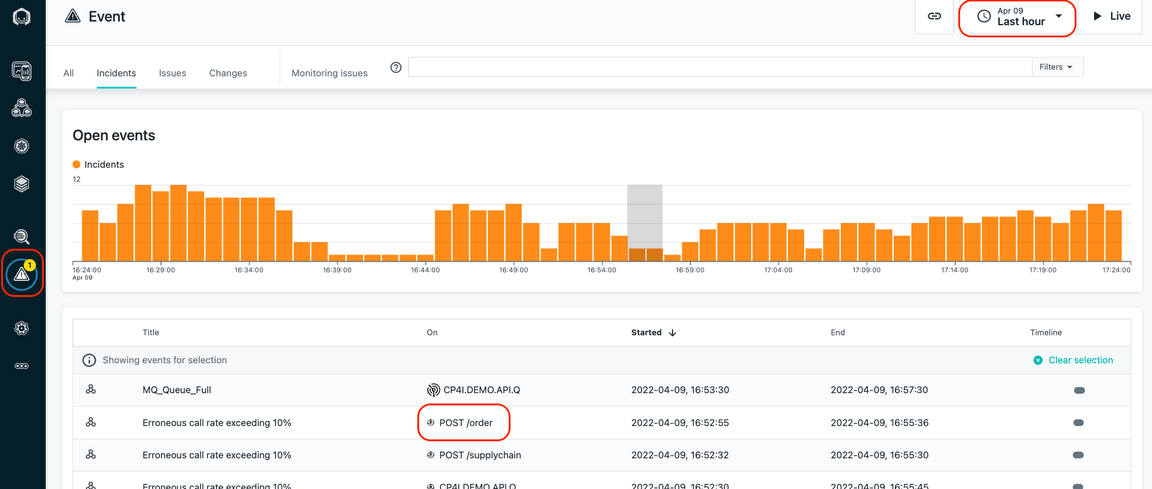Open POST /order entity link
Image resolution: width=1152 pixels, height=489 pixels.
(466, 422)
